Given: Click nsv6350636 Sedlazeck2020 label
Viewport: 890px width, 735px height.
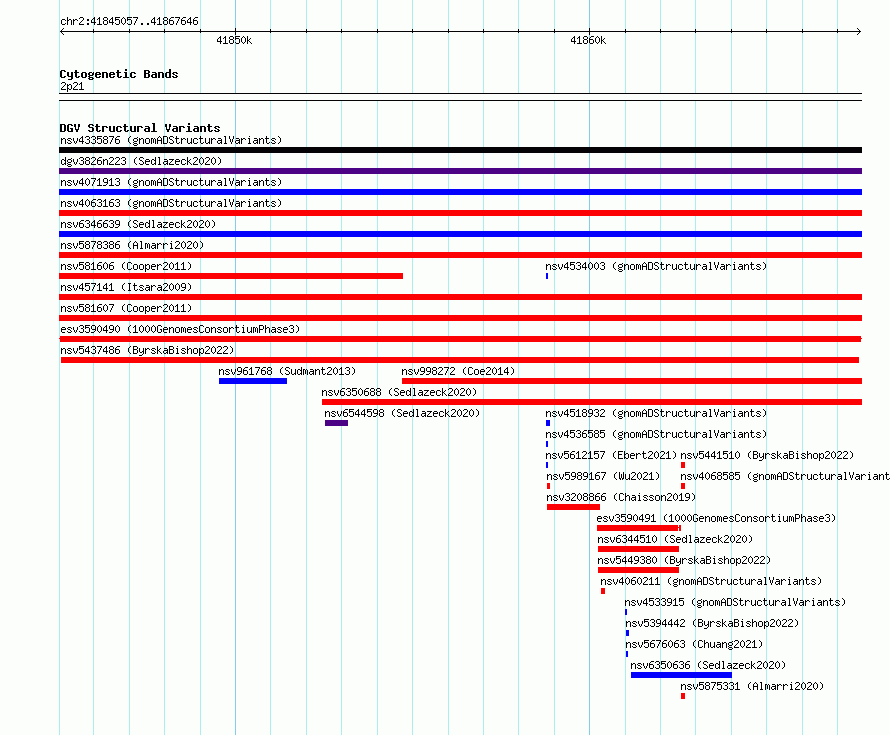Looking at the screenshot, I should (708, 665).
